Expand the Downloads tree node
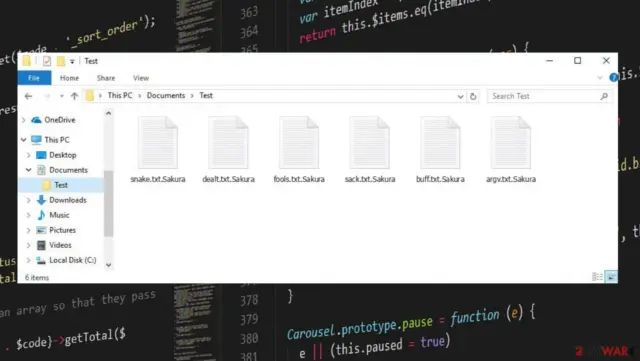 coord(29,200)
